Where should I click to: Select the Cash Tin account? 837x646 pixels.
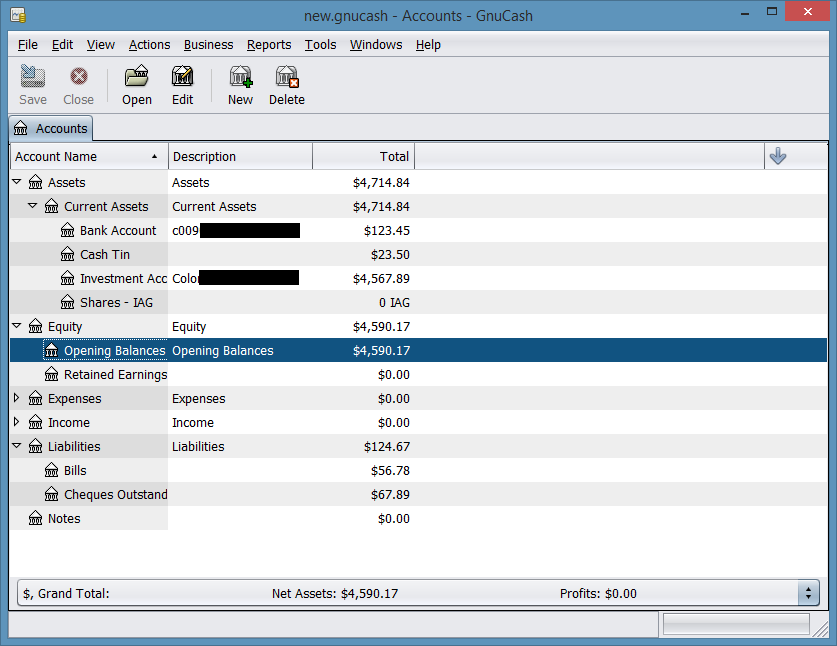(418, 255)
